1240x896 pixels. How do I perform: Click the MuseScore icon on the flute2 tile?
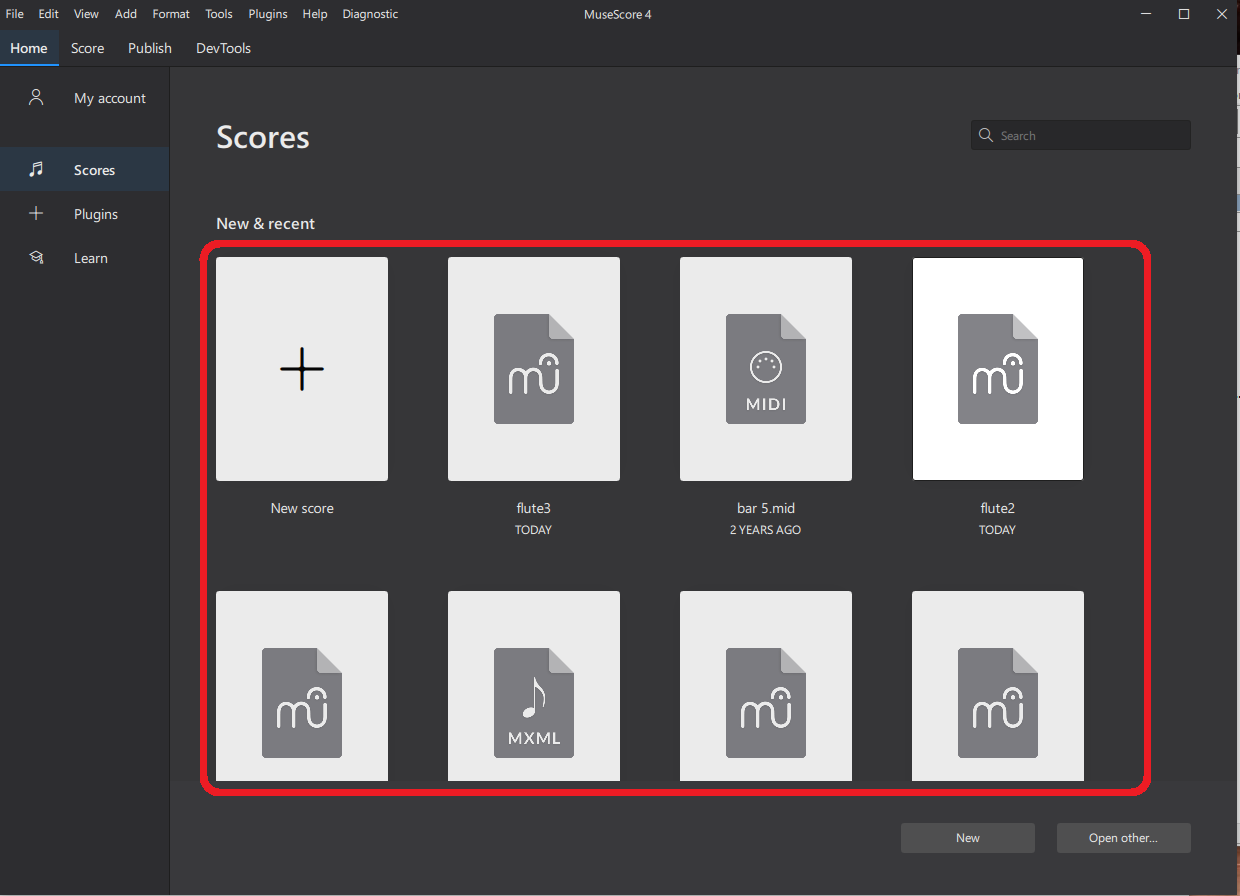click(x=997, y=369)
